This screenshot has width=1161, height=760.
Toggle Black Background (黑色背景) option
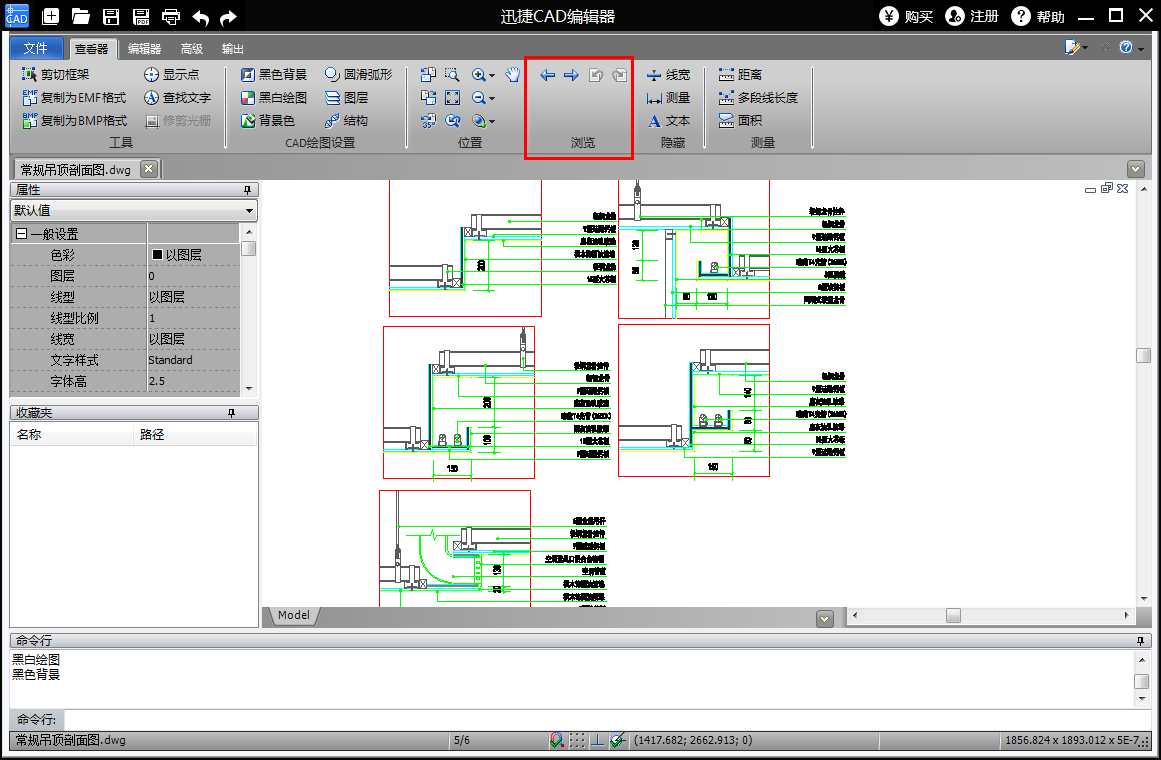tap(273, 74)
